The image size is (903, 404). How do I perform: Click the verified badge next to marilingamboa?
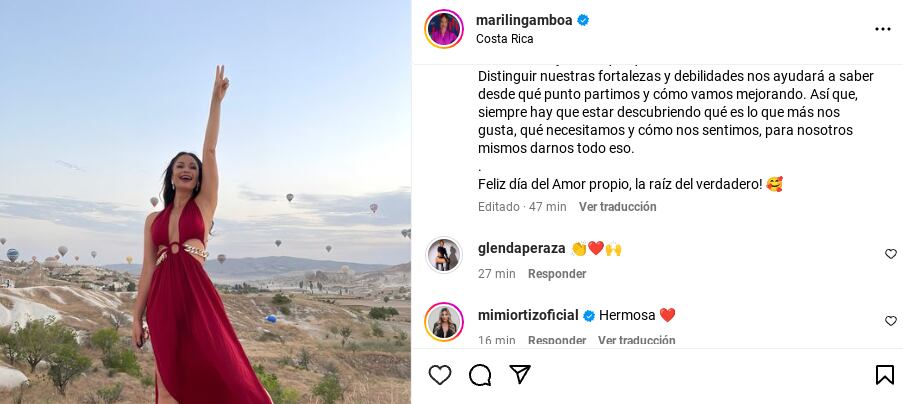[583, 21]
